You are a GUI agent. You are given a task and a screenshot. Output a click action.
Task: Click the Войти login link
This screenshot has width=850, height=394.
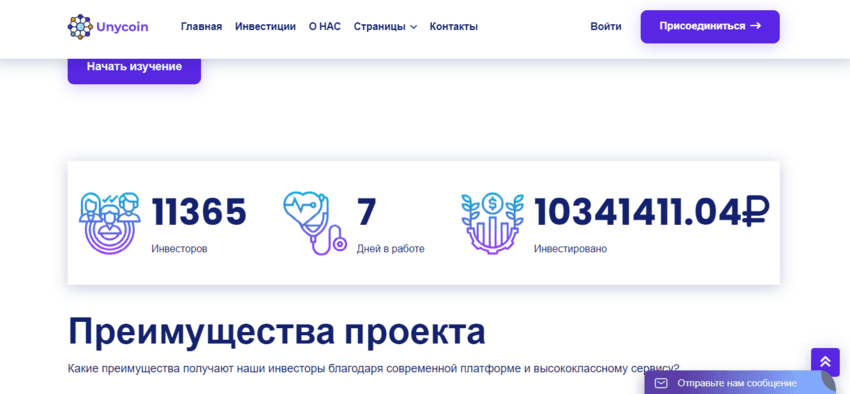(x=606, y=27)
